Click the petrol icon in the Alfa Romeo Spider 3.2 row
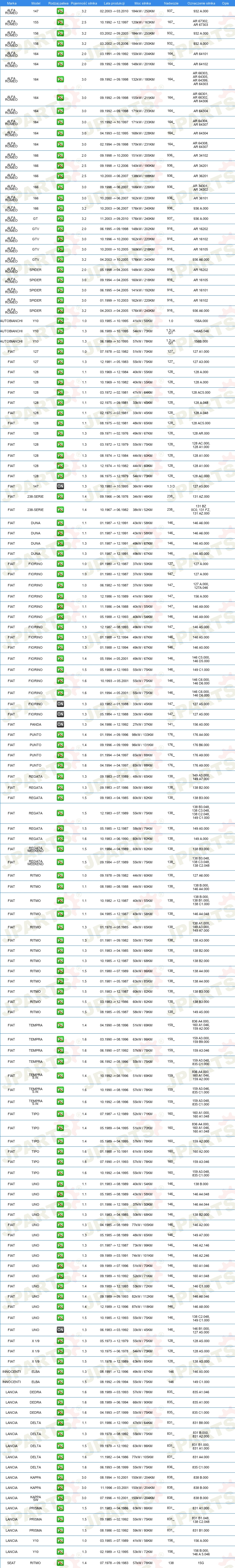 [x=60, y=310]
